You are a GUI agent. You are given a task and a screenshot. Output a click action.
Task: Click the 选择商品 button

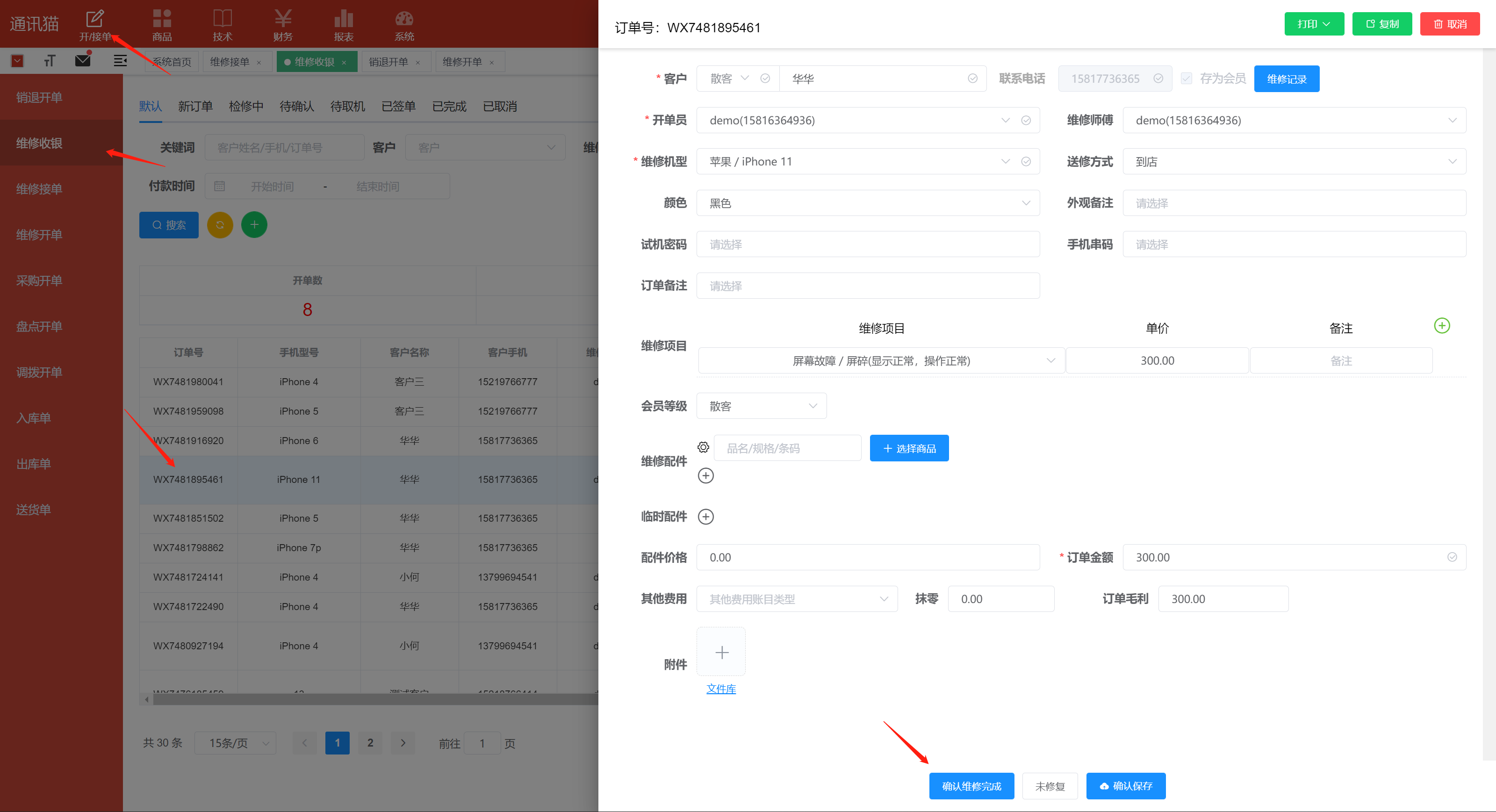(909, 448)
